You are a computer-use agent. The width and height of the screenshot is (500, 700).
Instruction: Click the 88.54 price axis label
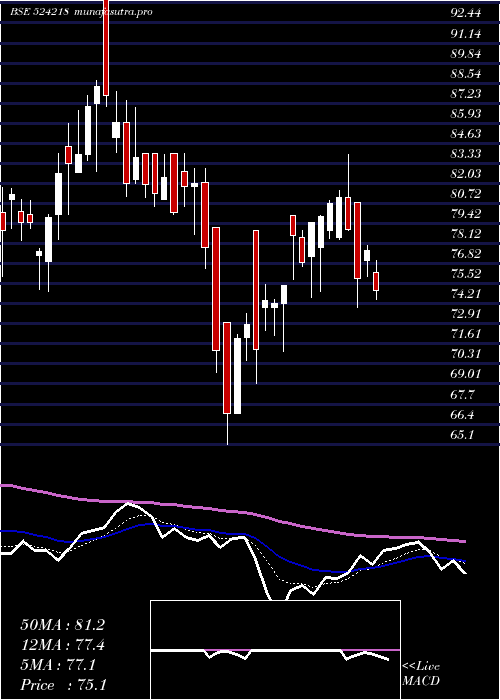[466, 74]
